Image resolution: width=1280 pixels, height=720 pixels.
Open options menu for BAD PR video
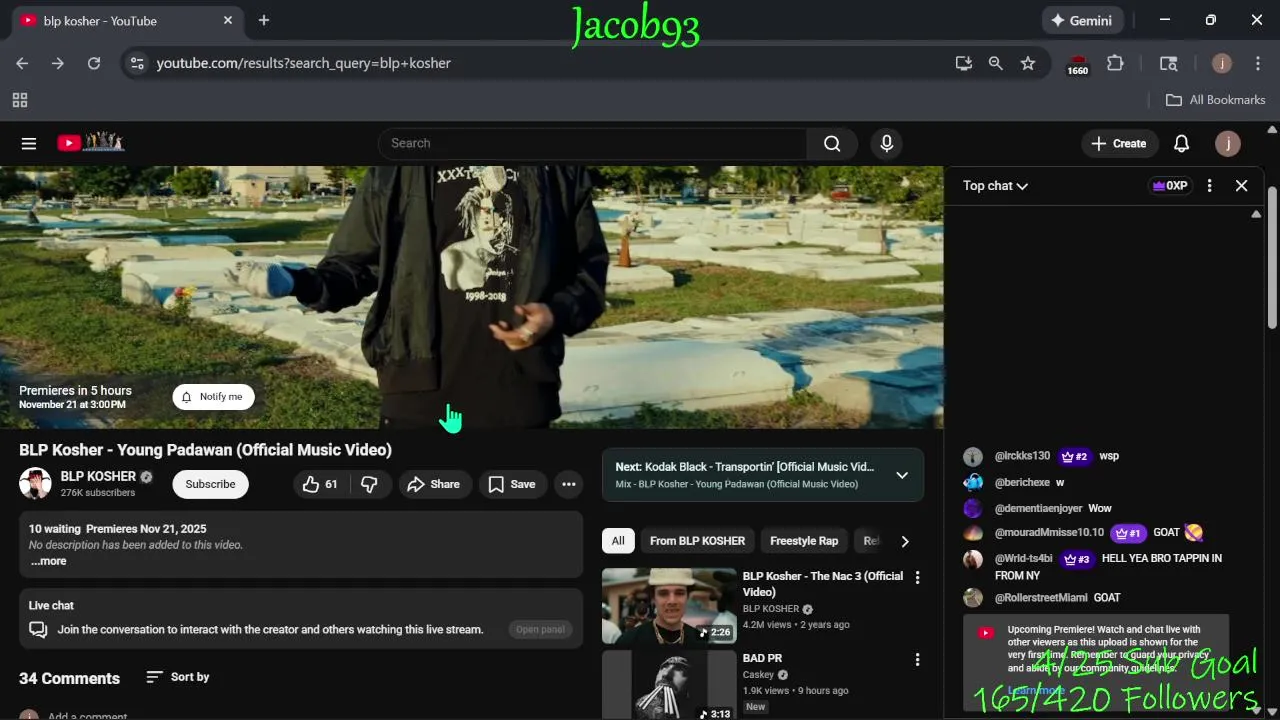click(x=917, y=659)
